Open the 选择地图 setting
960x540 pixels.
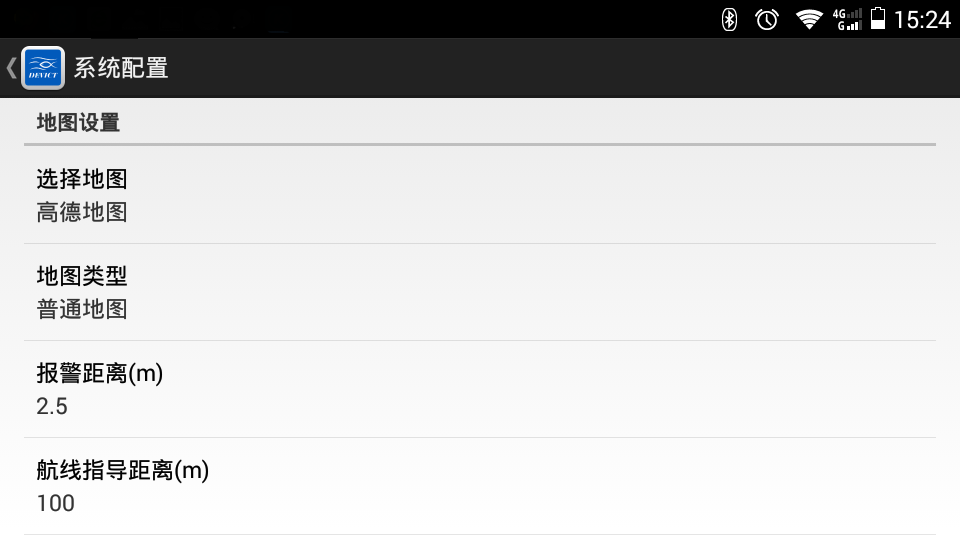pyautogui.click(x=480, y=195)
